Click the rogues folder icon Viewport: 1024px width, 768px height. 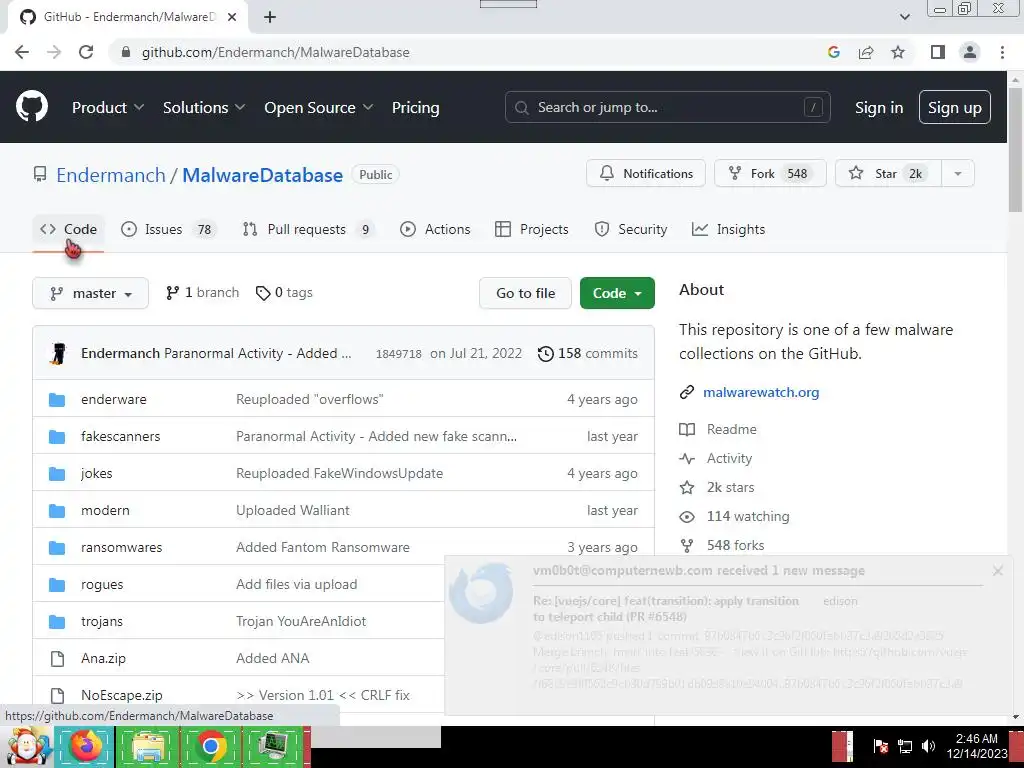point(57,584)
